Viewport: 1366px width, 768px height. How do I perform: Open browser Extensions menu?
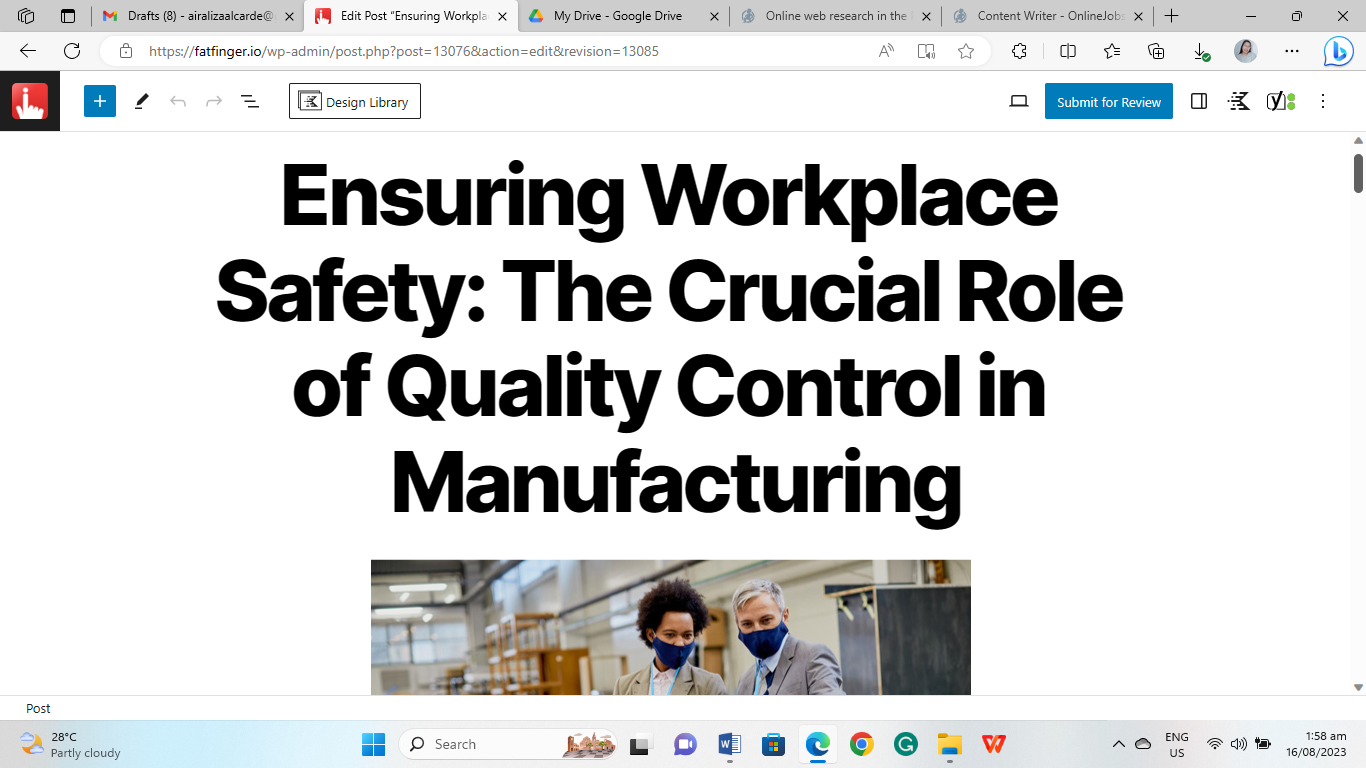pyautogui.click(x=1020, y=51)
